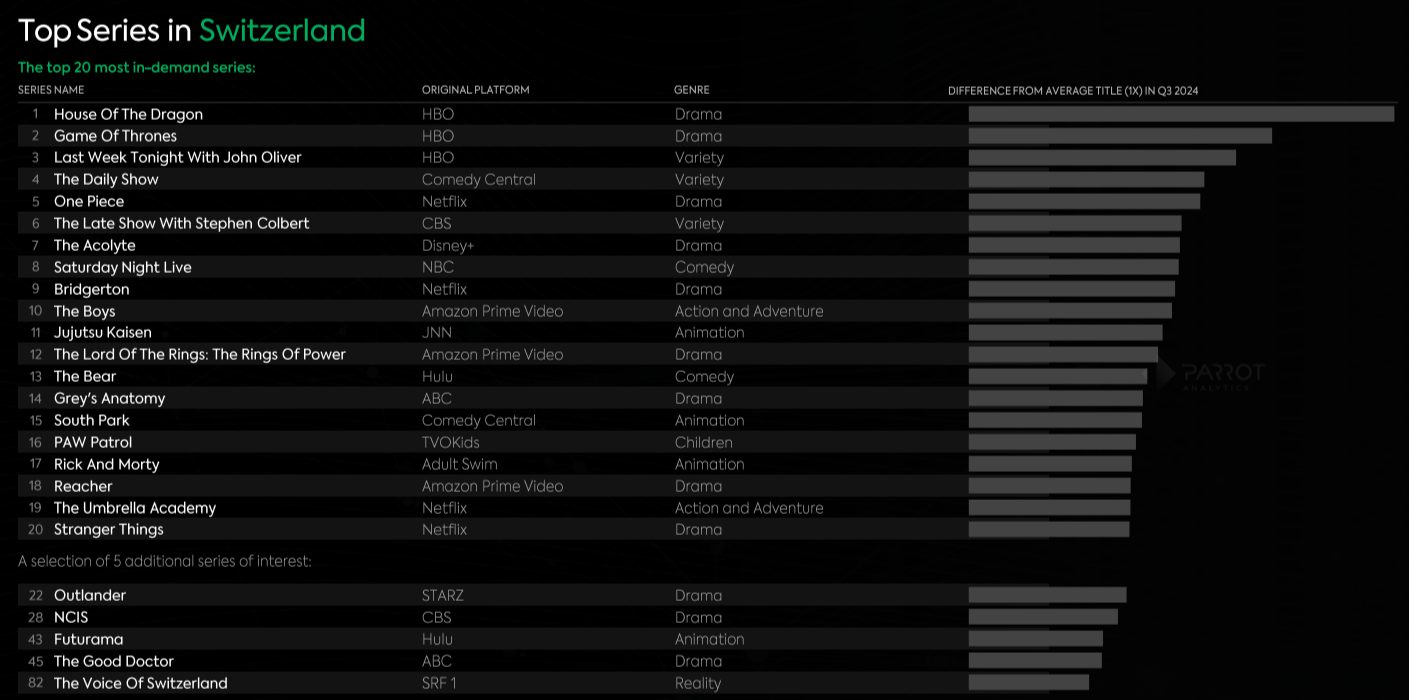Select the series name One Piece

(x=89, y=201)
